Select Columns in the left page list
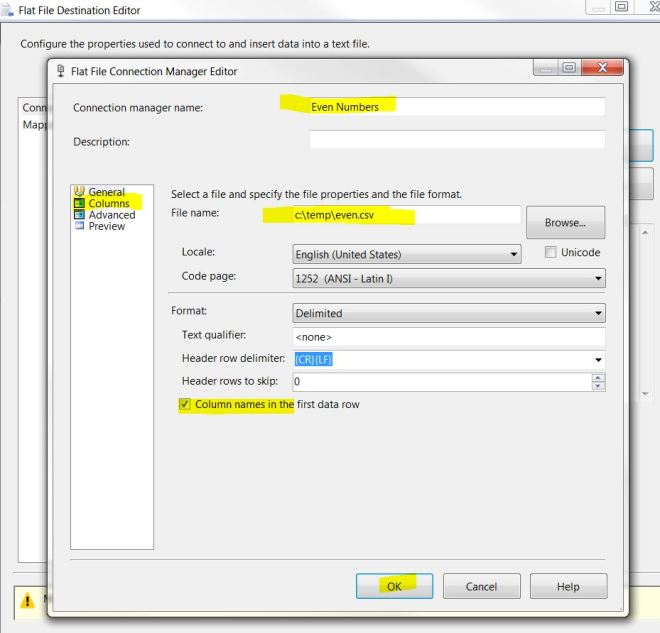 pyautogui.click(x=108, y=203)
